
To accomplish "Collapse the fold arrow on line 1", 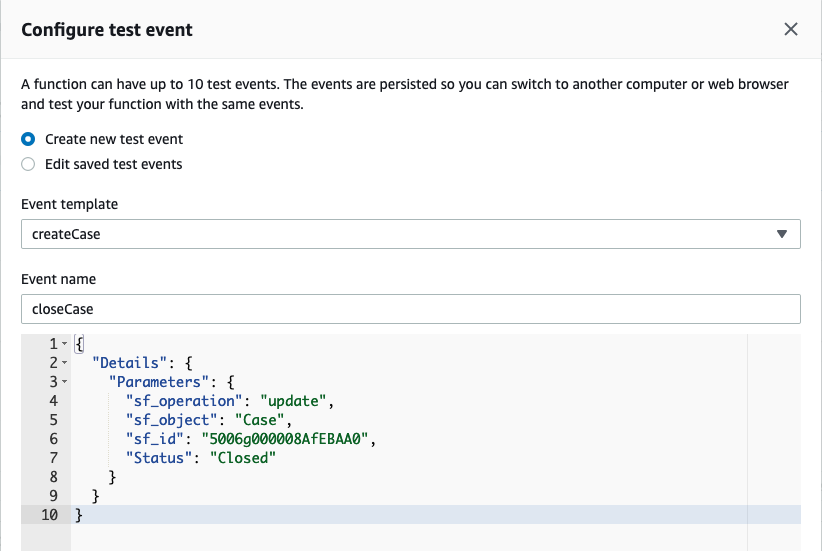I will pos(64,343).
